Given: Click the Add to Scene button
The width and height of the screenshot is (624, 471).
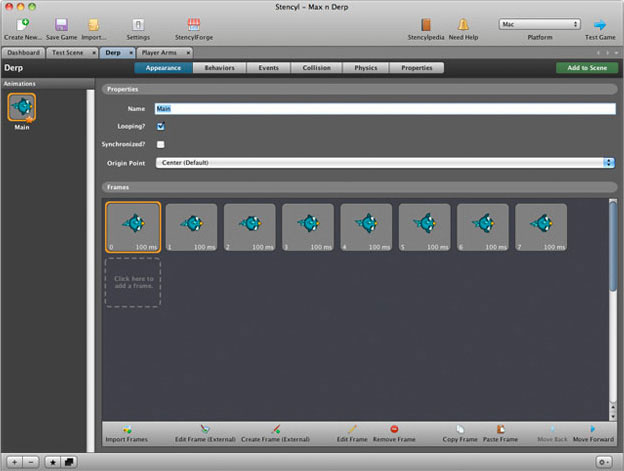Looking at the screenshot, I should [x=586, y=68].
